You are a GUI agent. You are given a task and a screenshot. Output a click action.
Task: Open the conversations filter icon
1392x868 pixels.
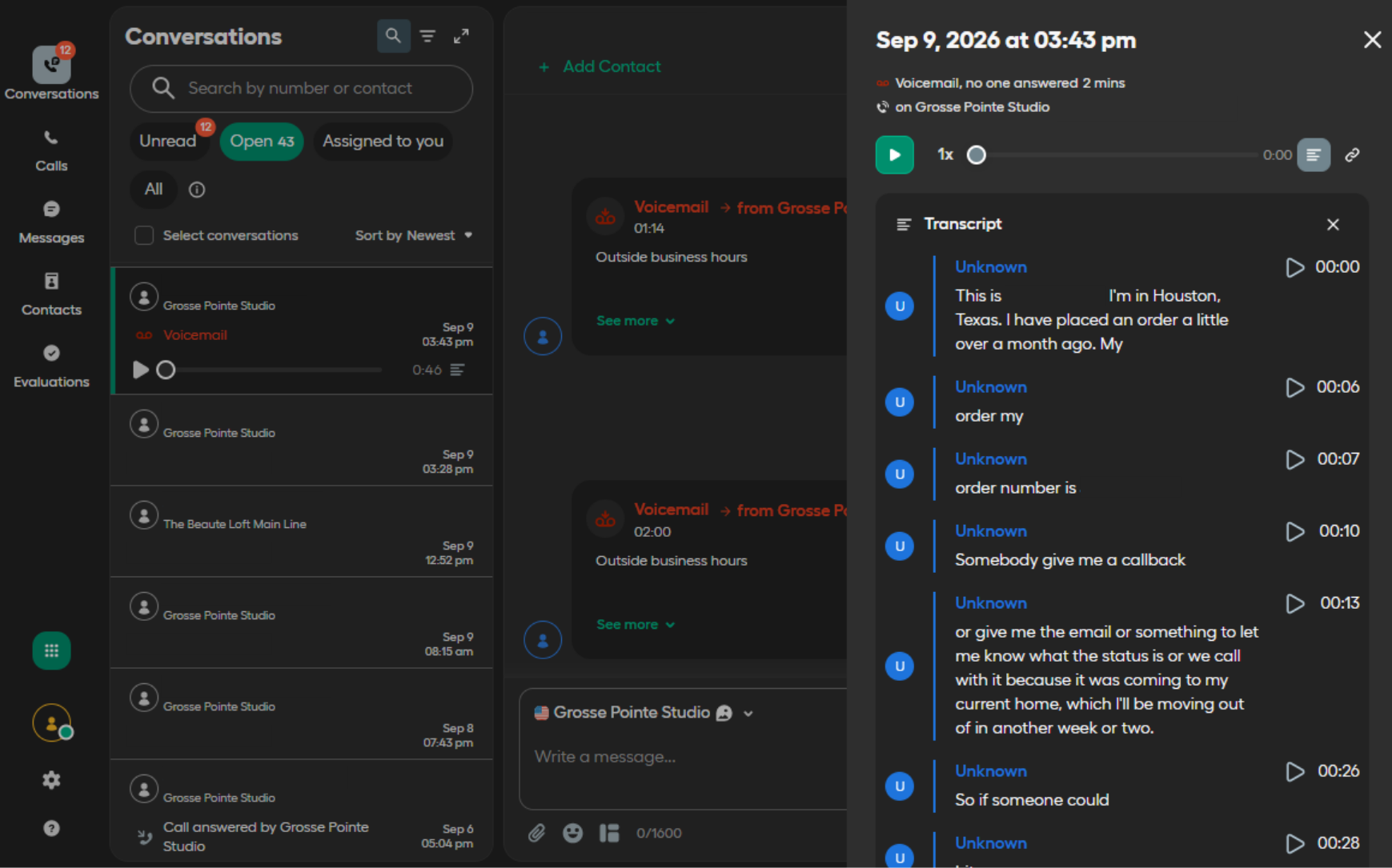click(427, 36)
